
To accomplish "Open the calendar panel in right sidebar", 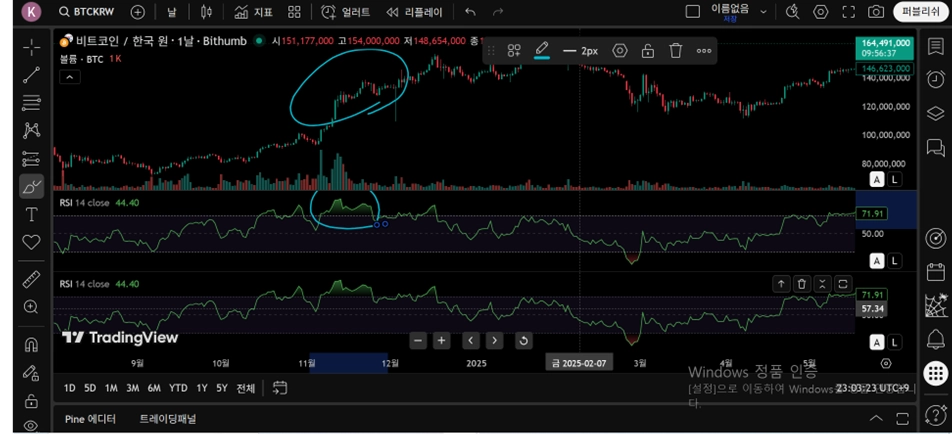I will [x=936, y=271].
